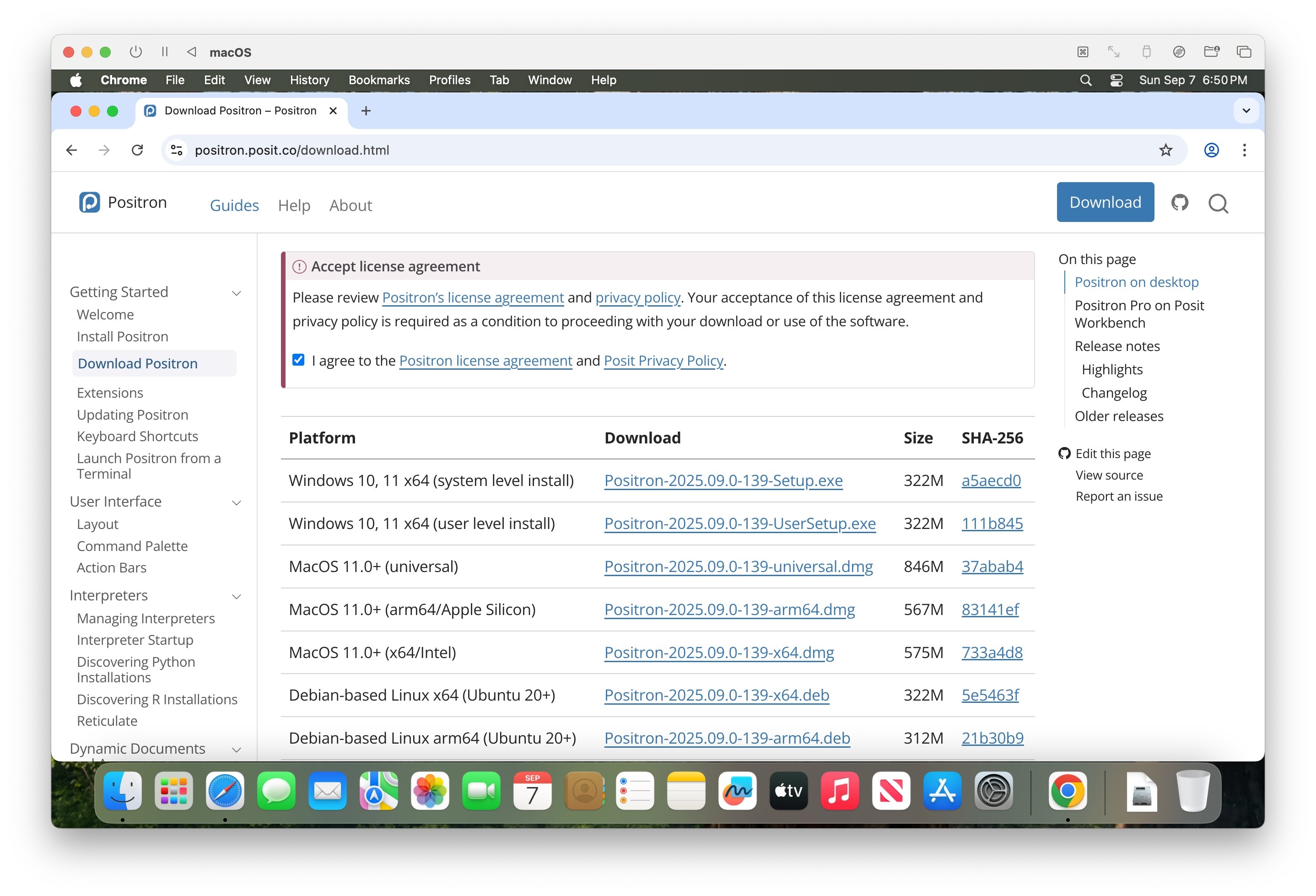Open the site information icon in address bar
This screenshot has height=896, width=1316.
177,150
